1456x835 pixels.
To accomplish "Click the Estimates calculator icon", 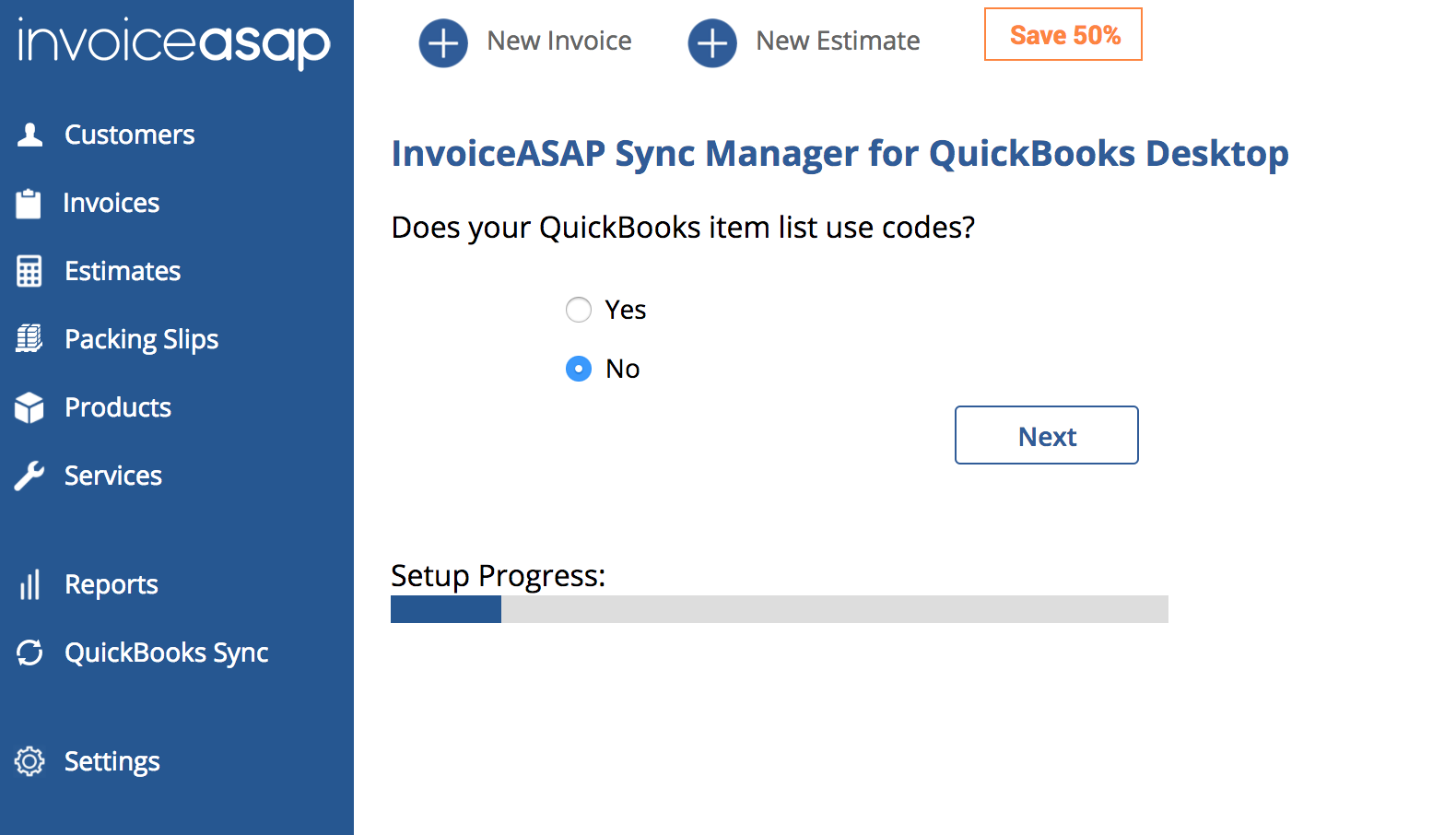I will [x=29, y=271].
